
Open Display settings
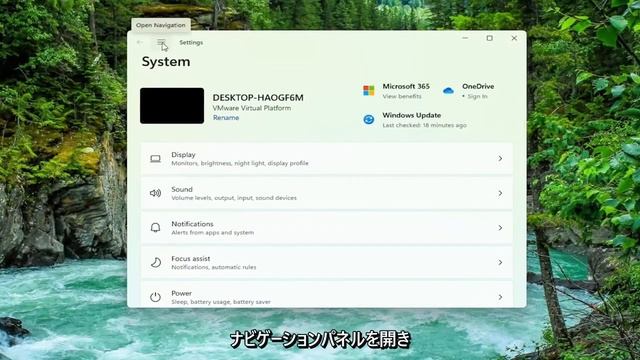(327, 159)
